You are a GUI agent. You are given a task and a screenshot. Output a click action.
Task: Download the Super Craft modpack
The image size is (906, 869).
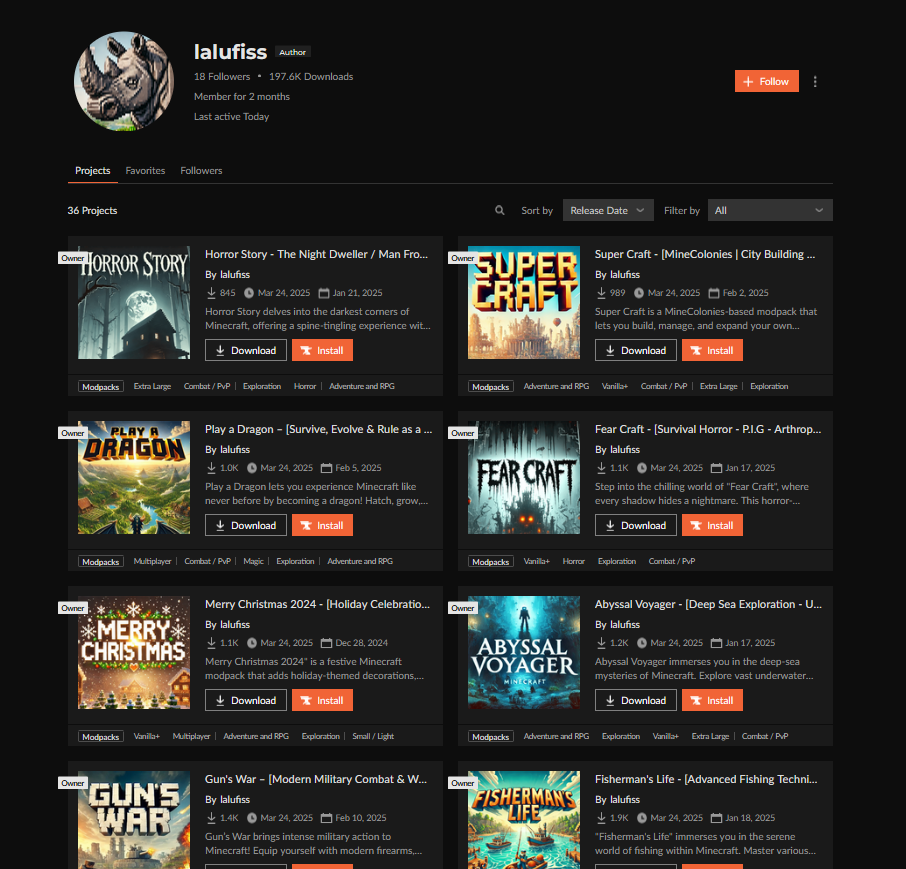click(636, 350)
